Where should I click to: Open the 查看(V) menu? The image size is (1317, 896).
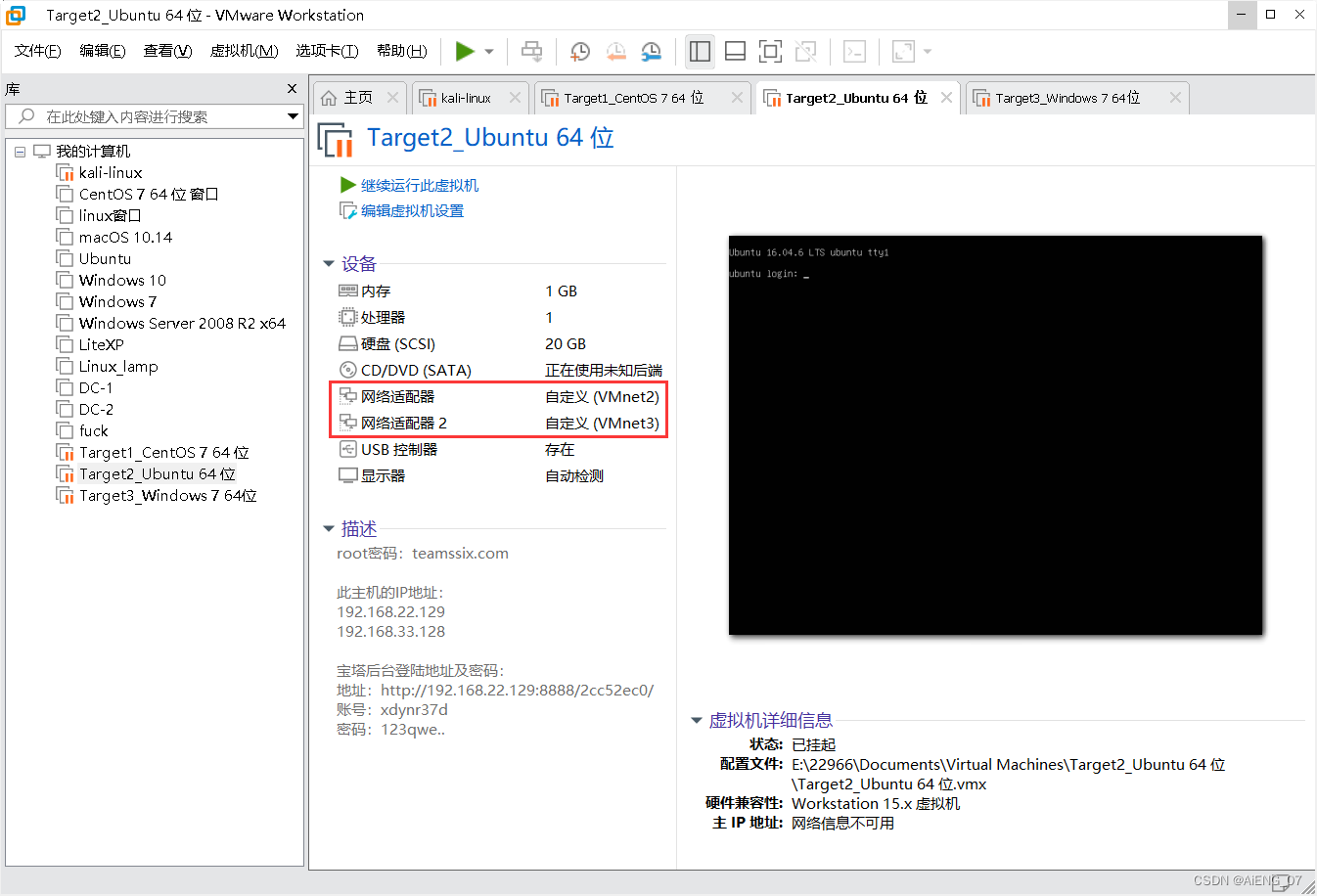[x=167, y=51]
